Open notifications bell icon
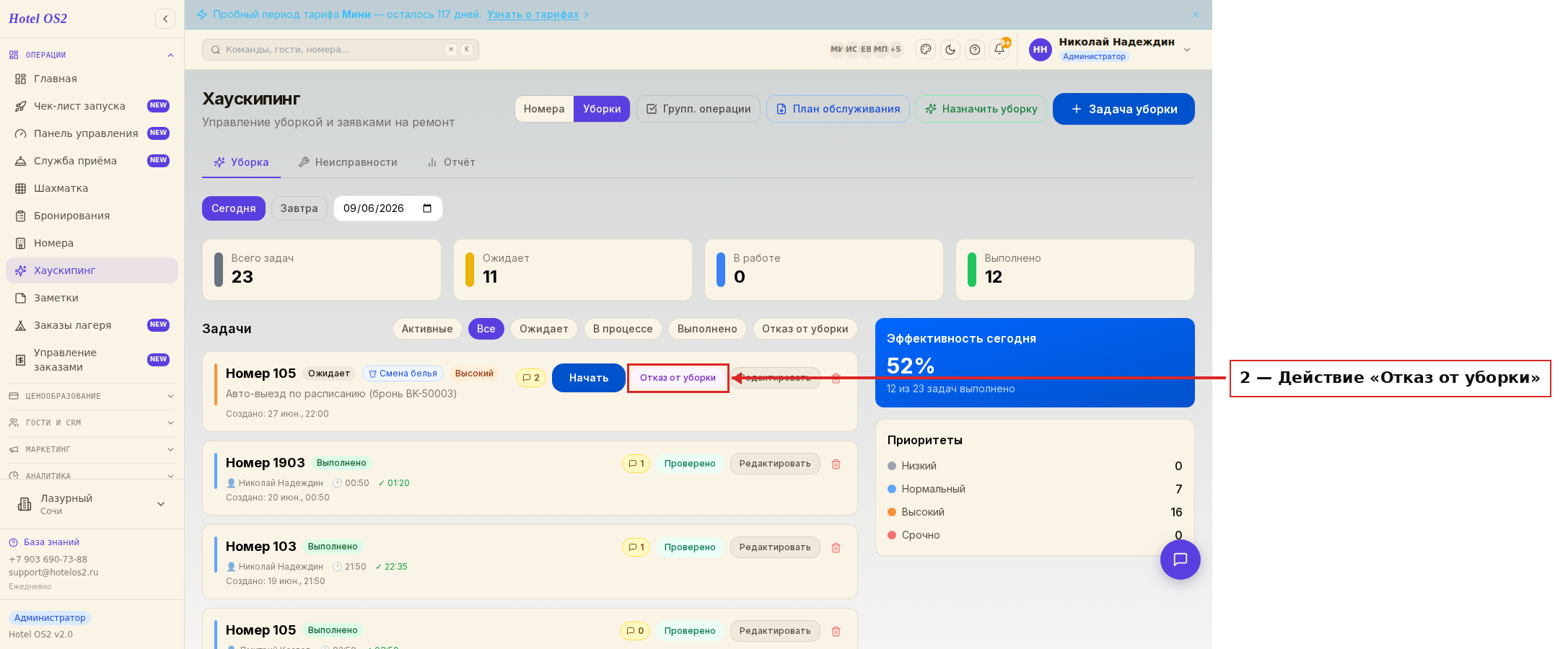1568x649 pixels. pyautogui.click(x=999, y=49)
